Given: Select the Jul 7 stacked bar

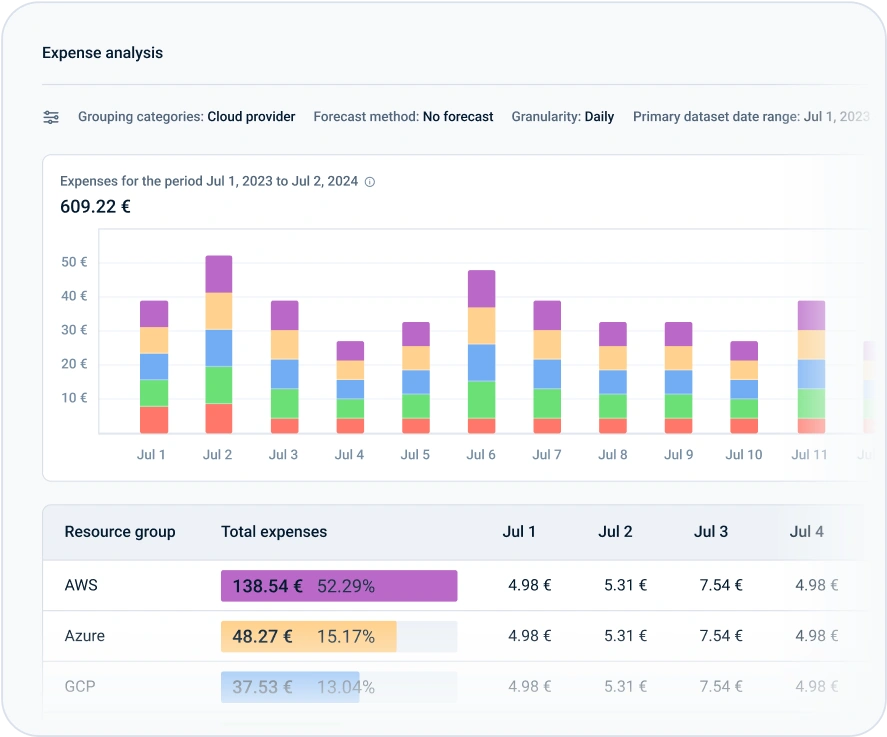Looking at the screenshot, I should [547, 367].
